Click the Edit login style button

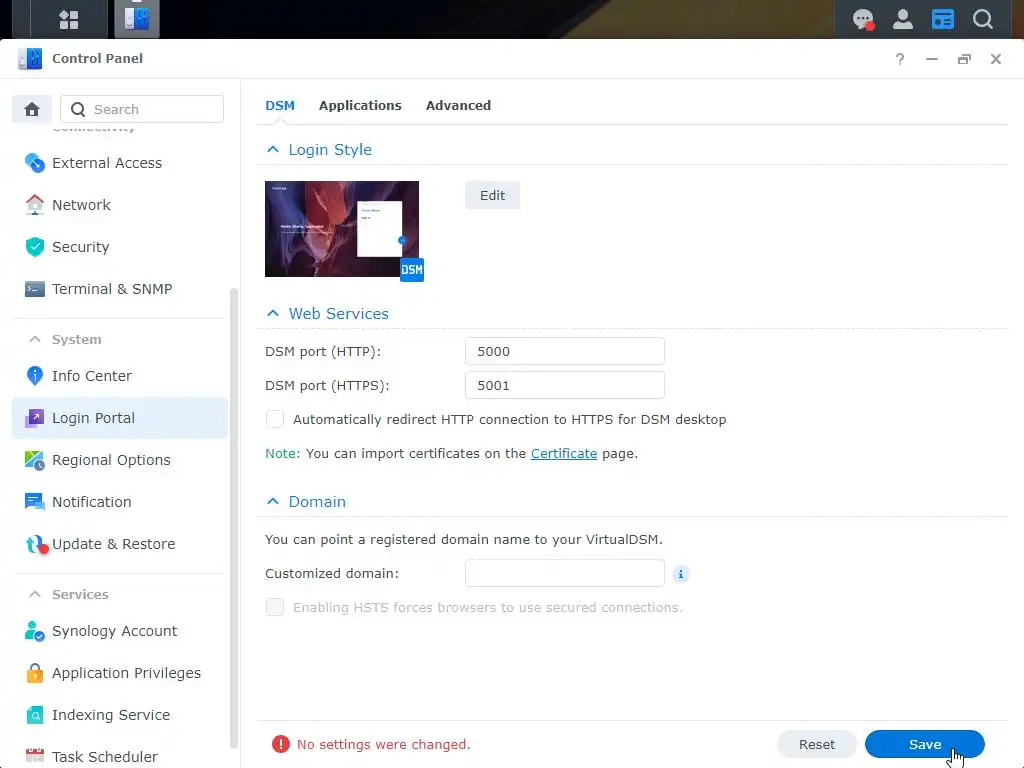pyautogui.click(x=492, y=195)
